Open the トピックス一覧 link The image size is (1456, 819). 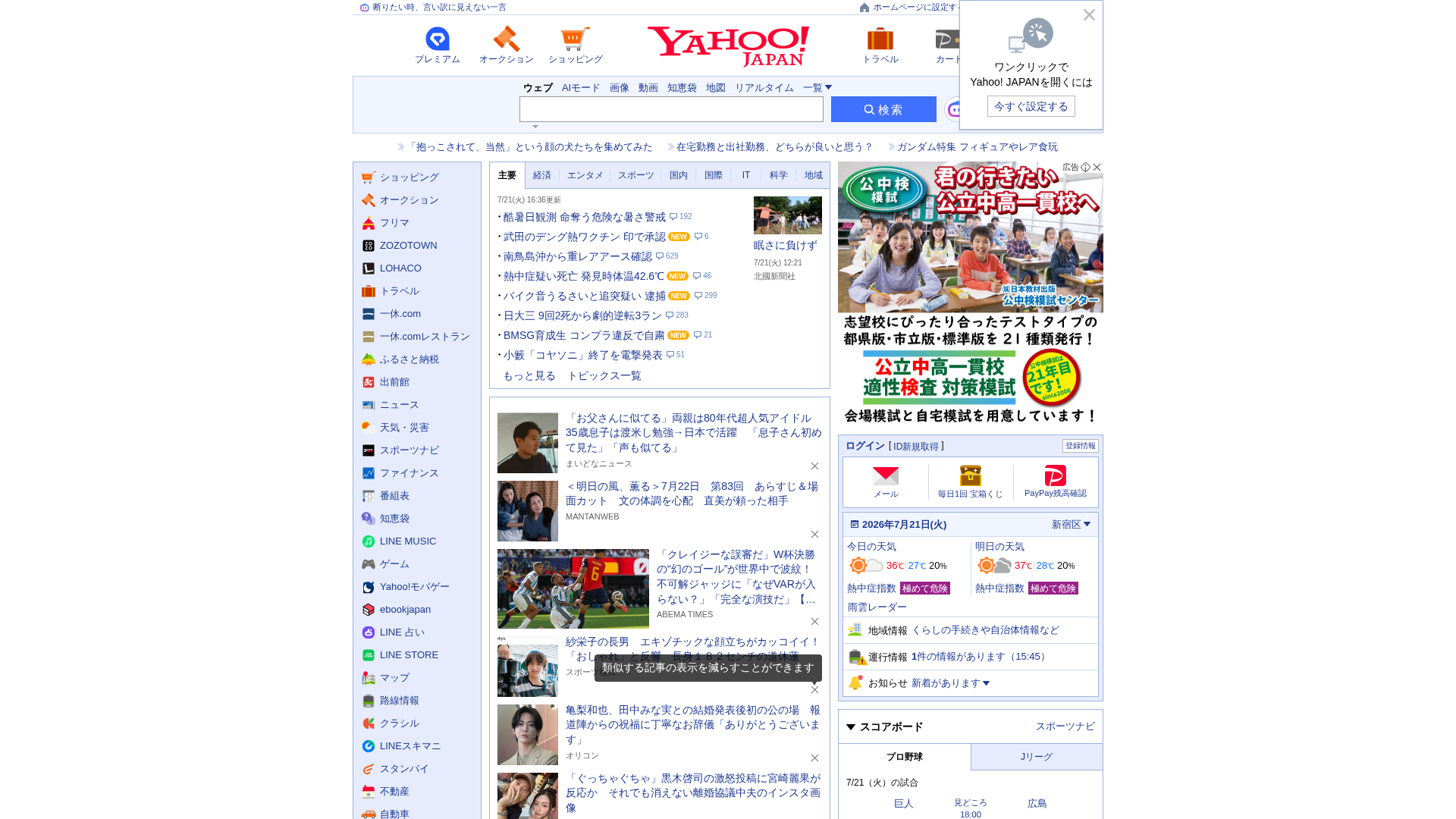[x=604, y=376]
